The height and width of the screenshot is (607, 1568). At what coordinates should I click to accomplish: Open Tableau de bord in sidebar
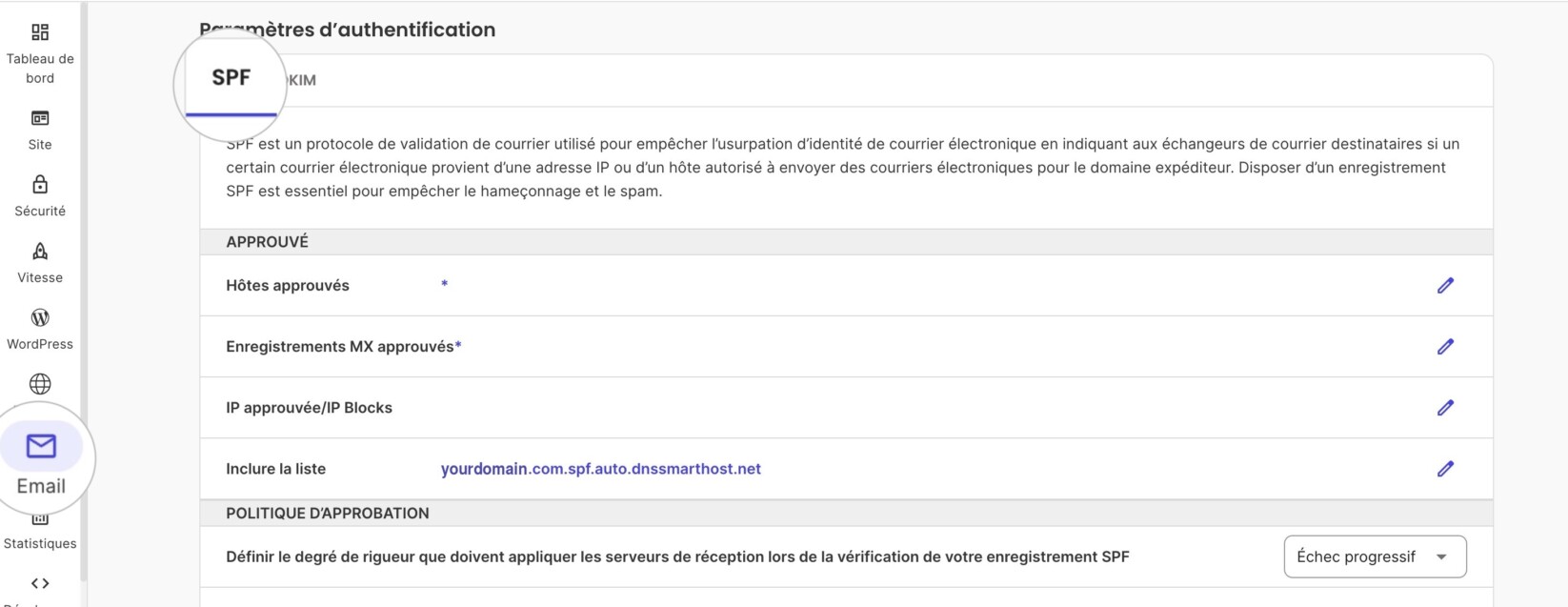pos(40,54)
